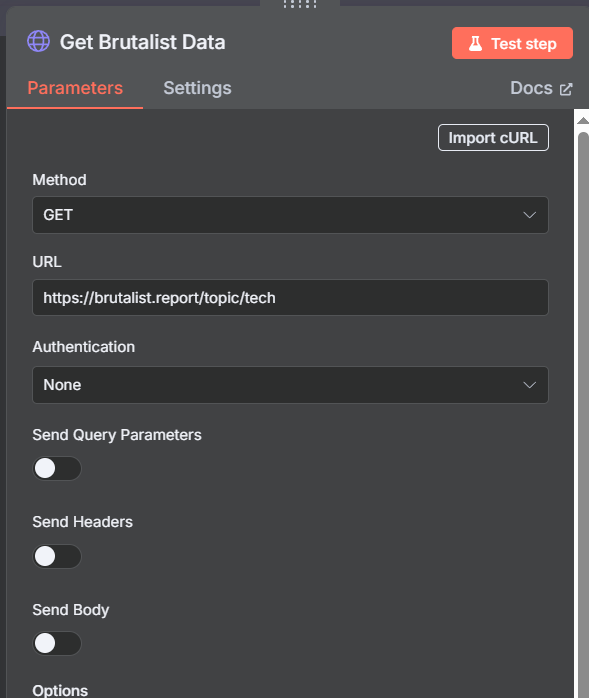The width and height of the screenshot is (589, 698).
Task: Click the Get Brutalist Data node title
Action: [x=142, y=42]
